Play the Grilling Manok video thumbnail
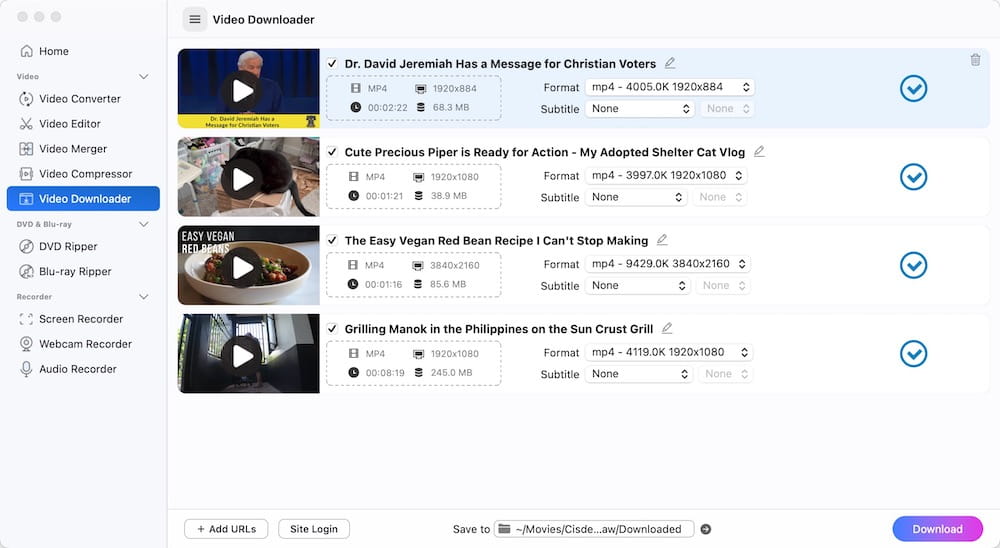This screenshot has height=548, width=1000. point(242,356)
